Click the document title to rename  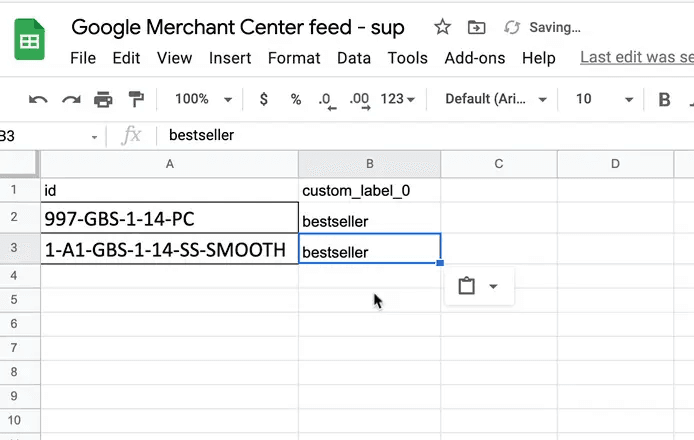tap(238, 27)
